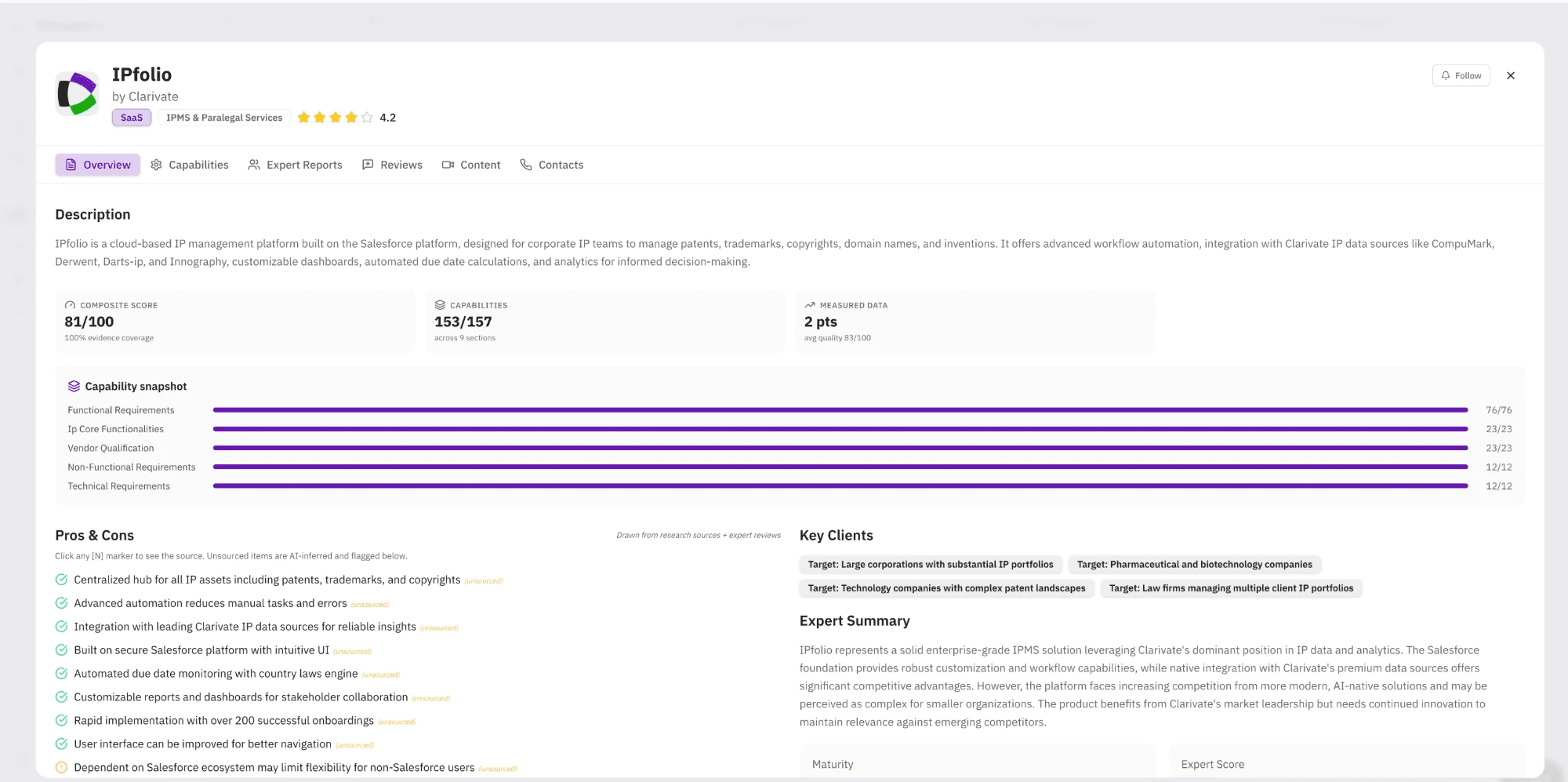The width and height of the screenshot is (1568, 782).
Task: Click the 153/157 capabilities value
Action: pos(463,322)
